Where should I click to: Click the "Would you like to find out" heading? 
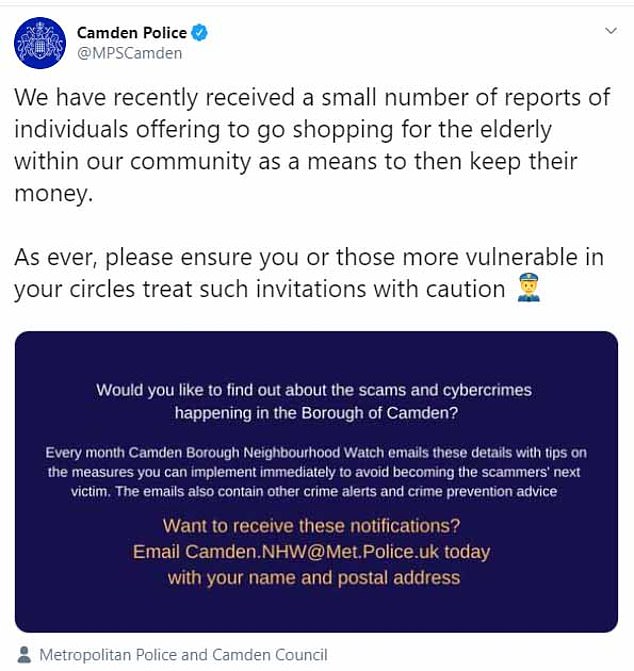[x=313, y=390]
